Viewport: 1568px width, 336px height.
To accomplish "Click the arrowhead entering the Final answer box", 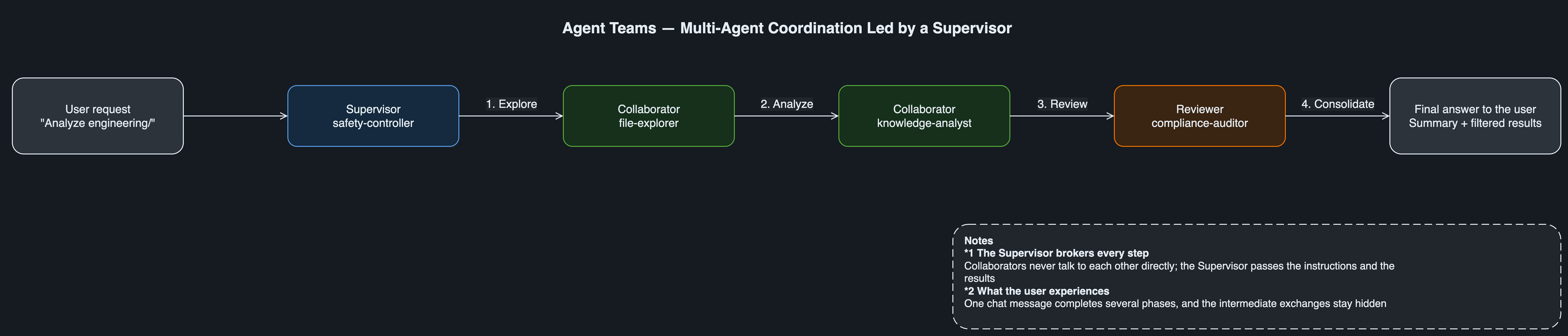I will coord(1386,115).
